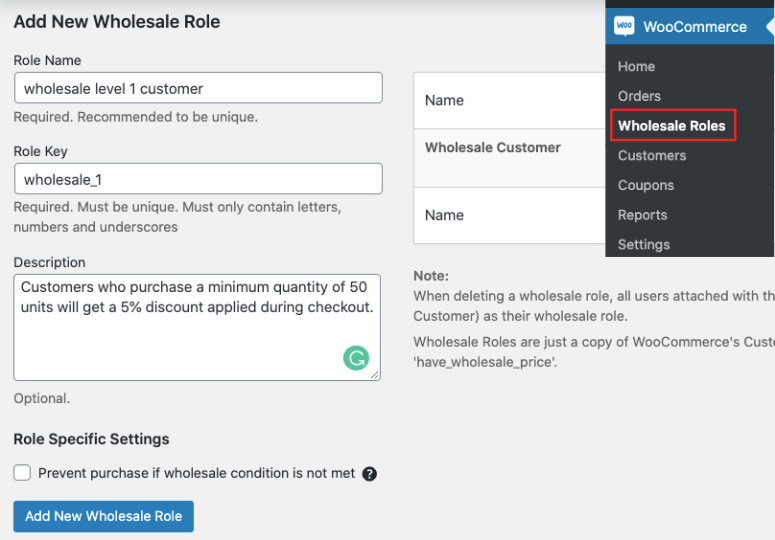Click the WooCommerce menu header
Screen dimensions: 775x540
(x=689, y=26)
